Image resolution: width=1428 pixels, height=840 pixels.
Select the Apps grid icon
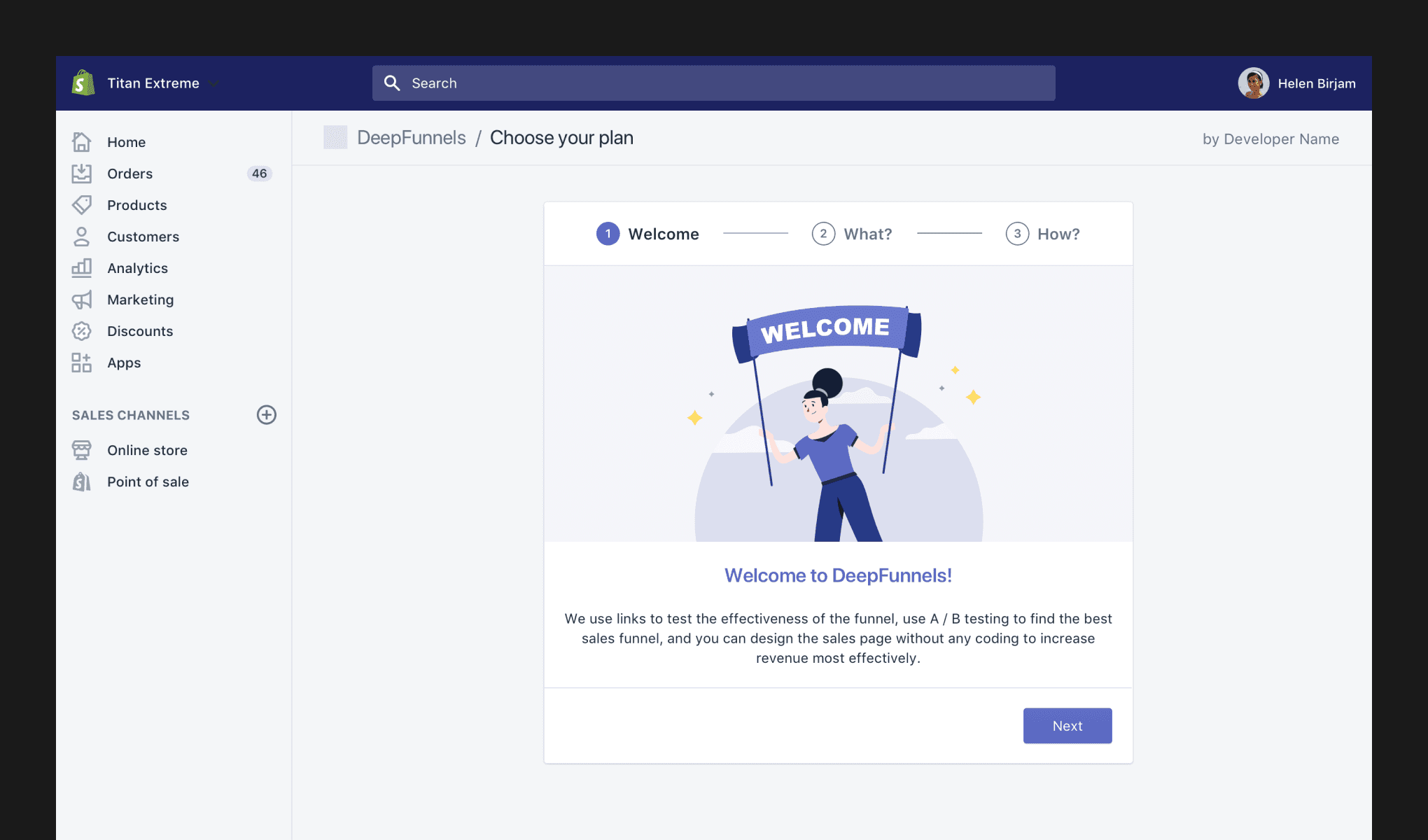pos(82,363)
